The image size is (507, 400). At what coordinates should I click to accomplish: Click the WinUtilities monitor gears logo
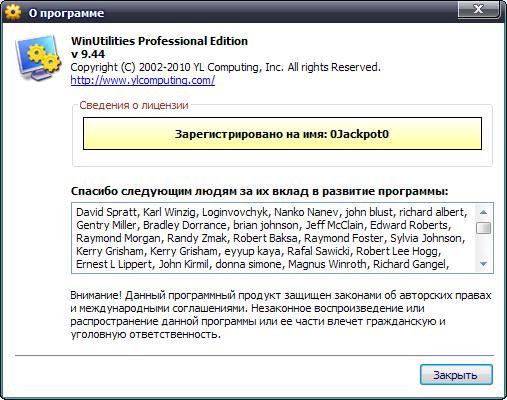(38, 58)
